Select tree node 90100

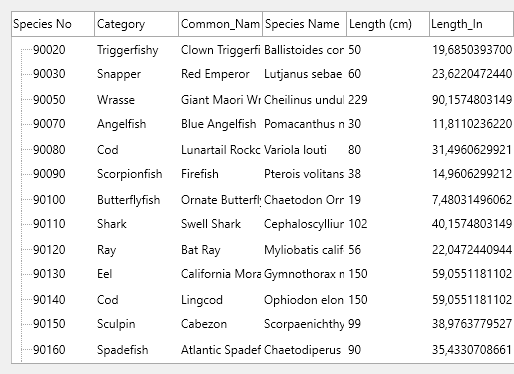49,200
